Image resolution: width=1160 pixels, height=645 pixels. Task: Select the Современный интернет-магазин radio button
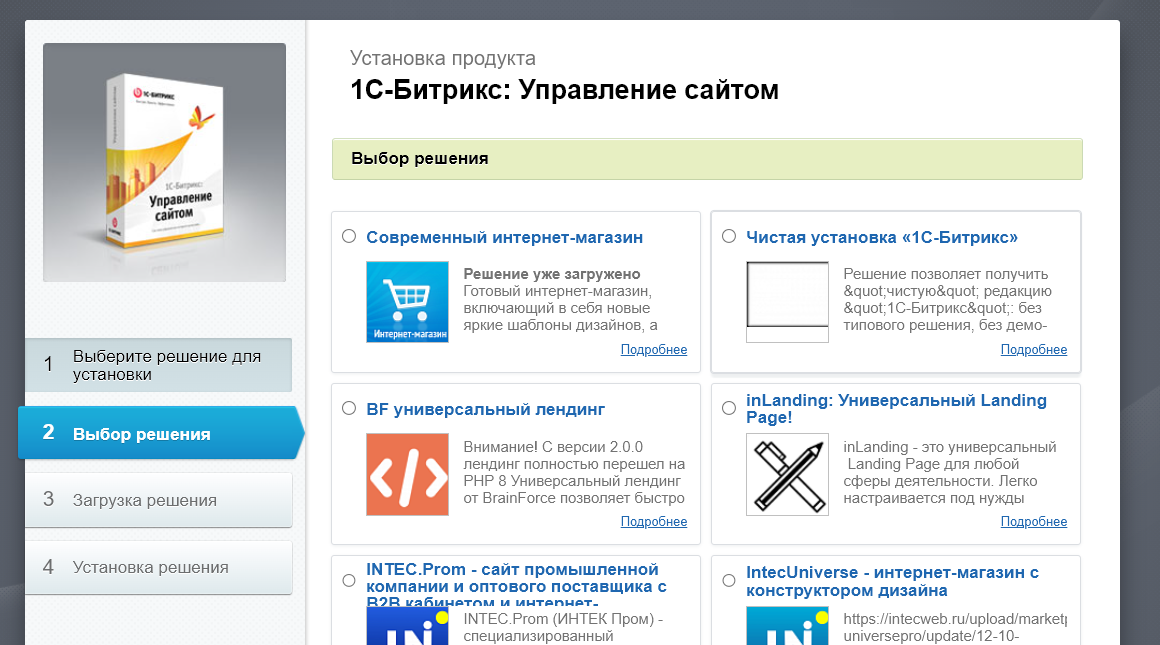tap(349, 236)
